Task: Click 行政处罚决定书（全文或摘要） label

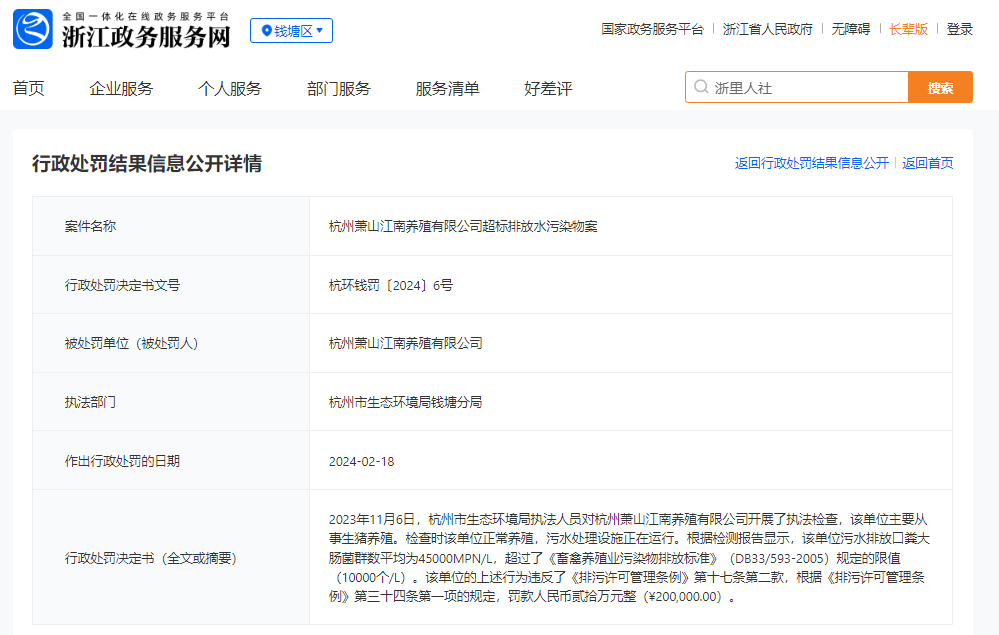Action: pyautogui.click(x=150, y=558)
